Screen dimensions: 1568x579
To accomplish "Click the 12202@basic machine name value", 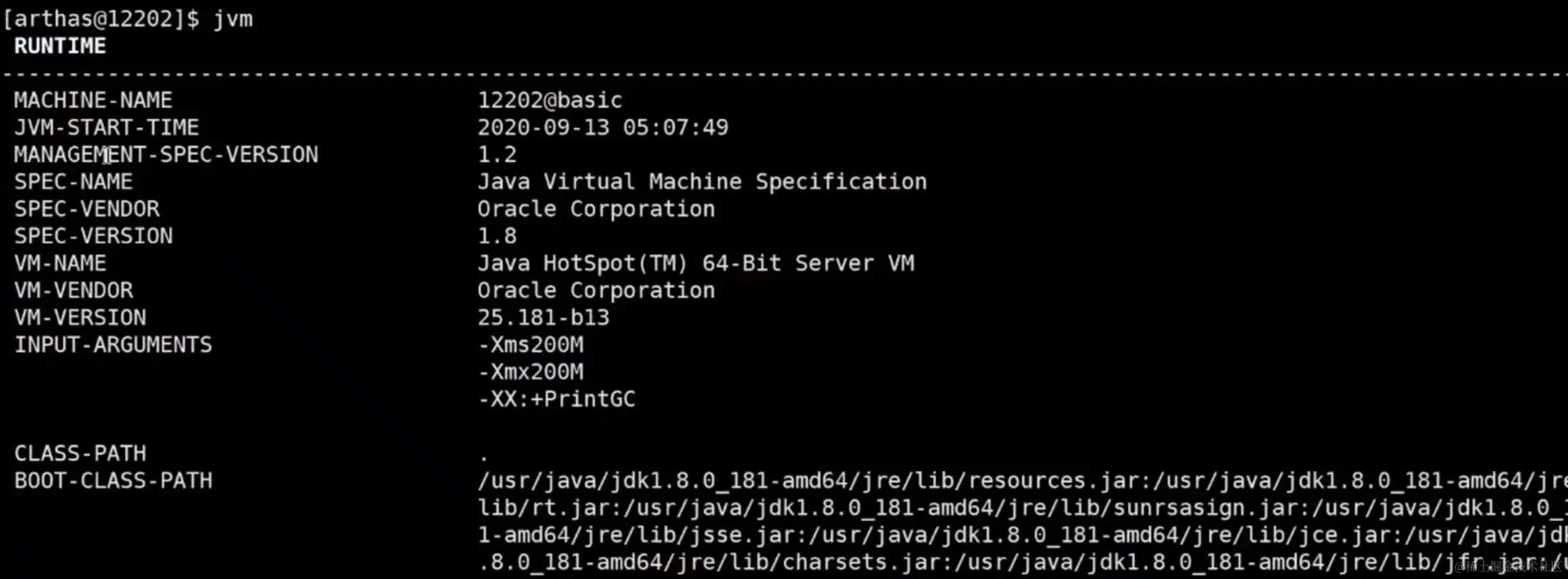I will (549, 100).
